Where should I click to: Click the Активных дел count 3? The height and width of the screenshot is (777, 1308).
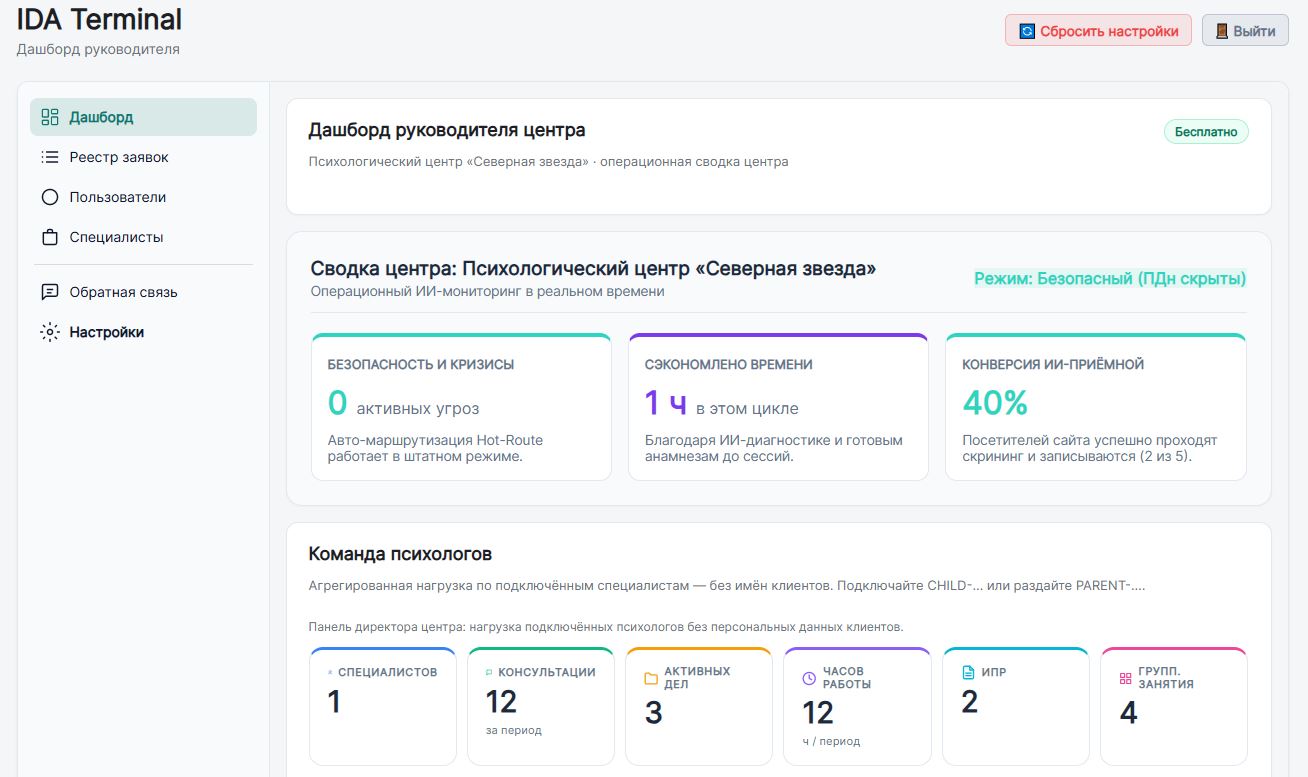click(x=653, y=713)
